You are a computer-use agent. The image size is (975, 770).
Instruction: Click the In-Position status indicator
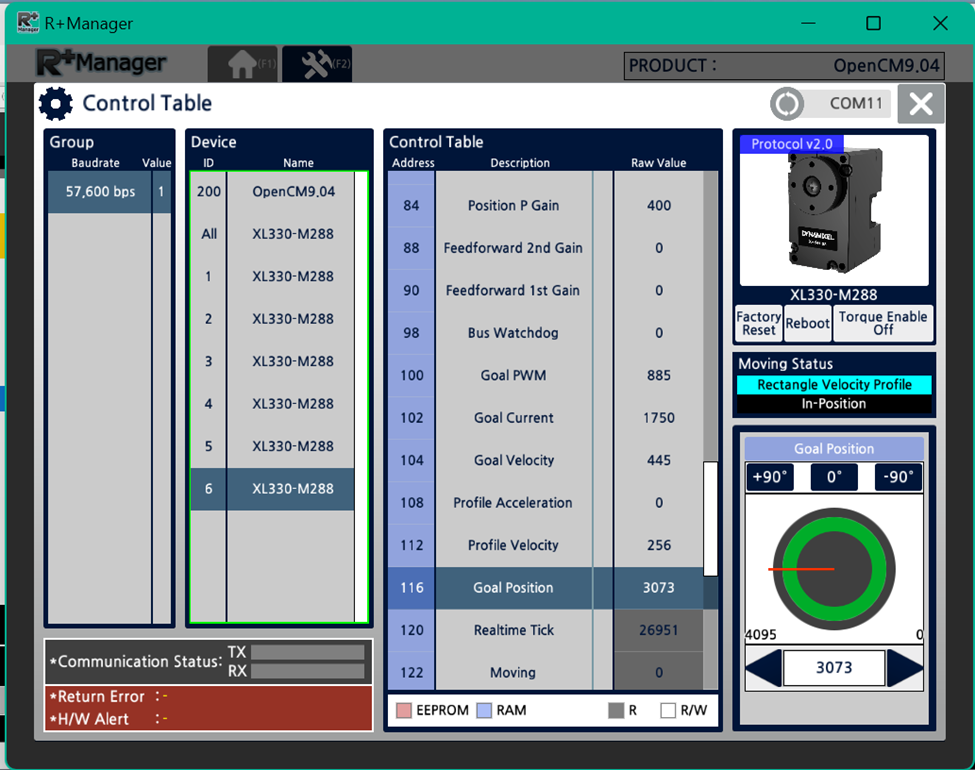pos(834,404)
